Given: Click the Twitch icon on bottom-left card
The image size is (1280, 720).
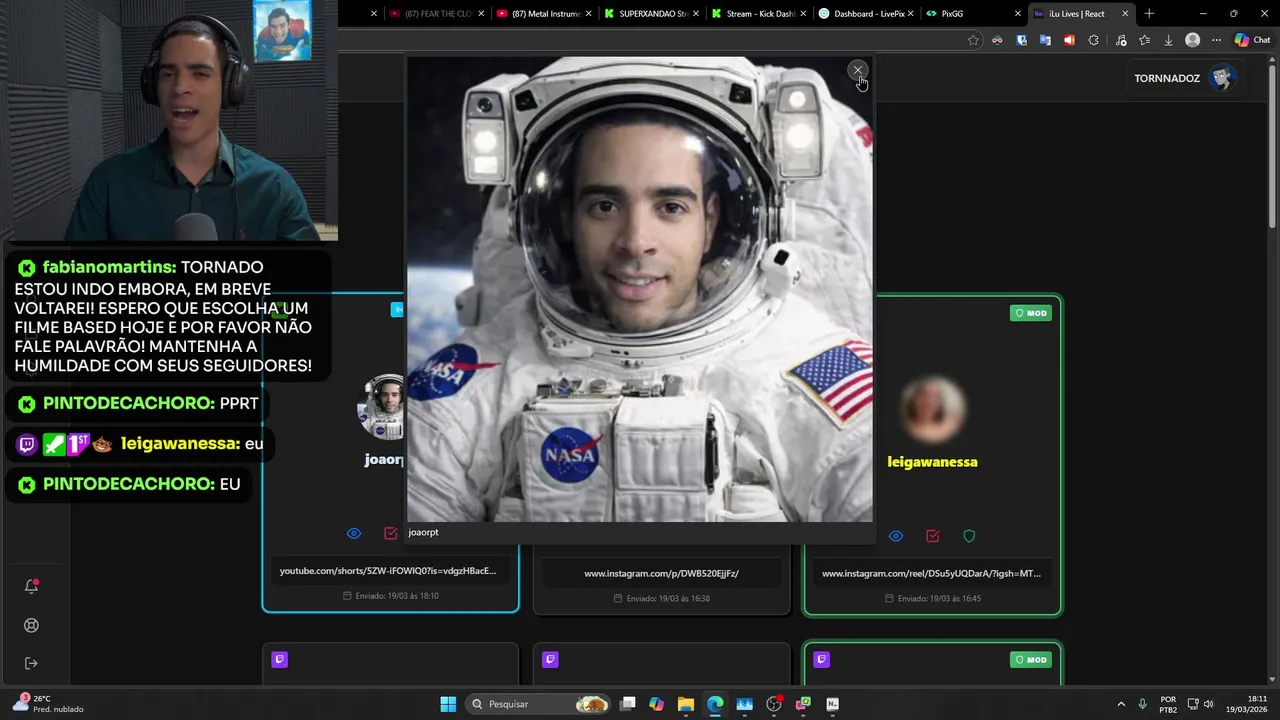Looking at the screenshot, I should (x=280, y=660).
